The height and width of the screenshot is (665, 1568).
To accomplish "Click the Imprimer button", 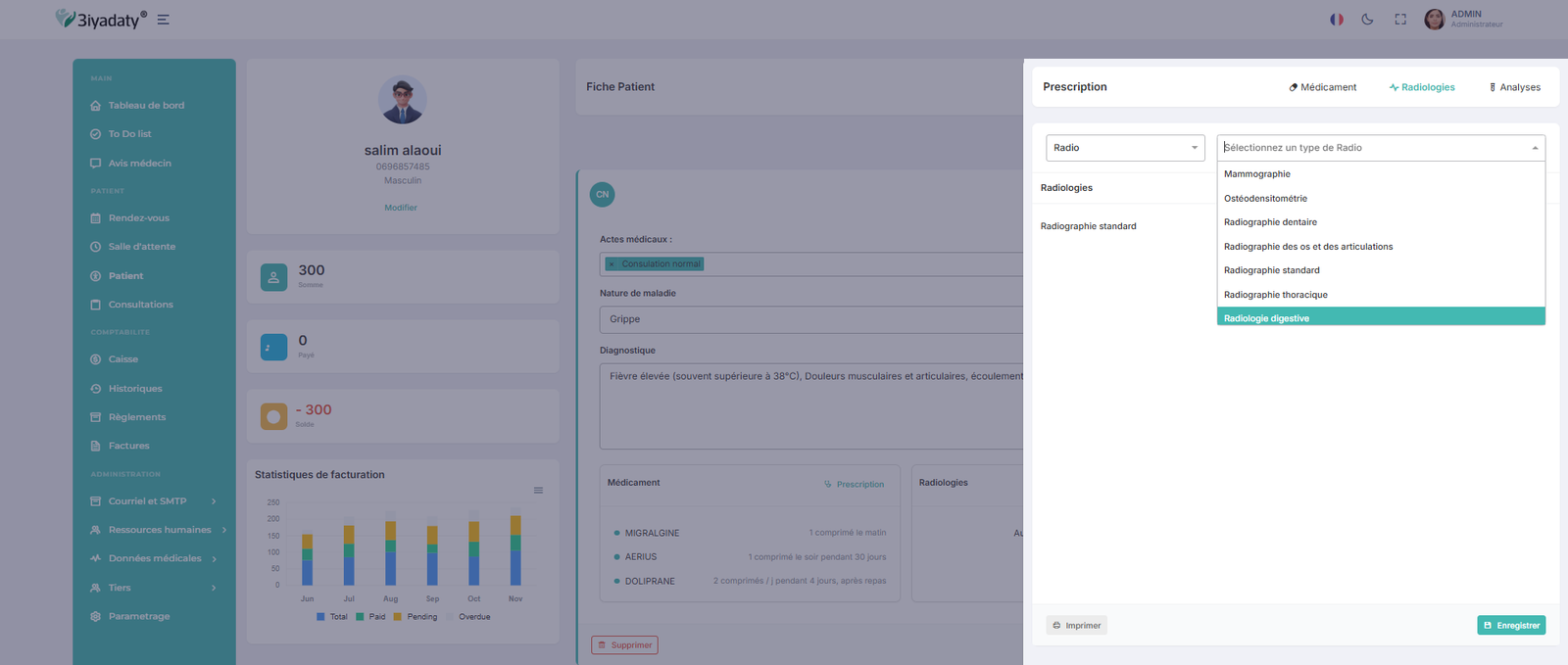I will point(1076,625).
